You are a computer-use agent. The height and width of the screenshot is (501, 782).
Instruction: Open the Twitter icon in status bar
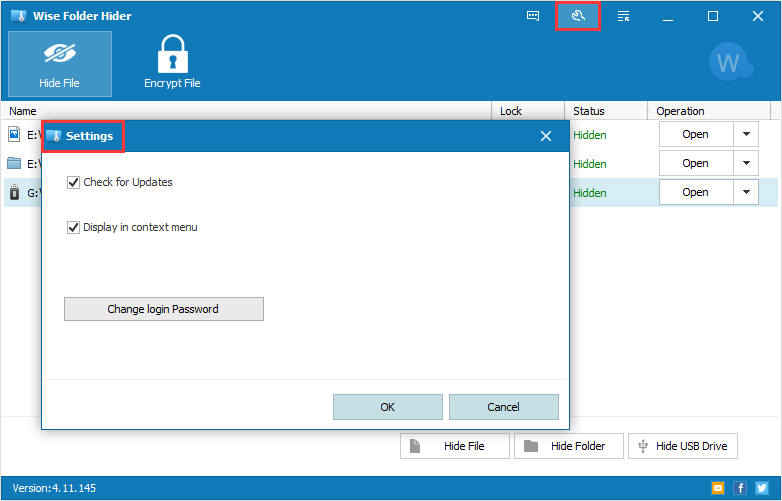coord(762,488)
